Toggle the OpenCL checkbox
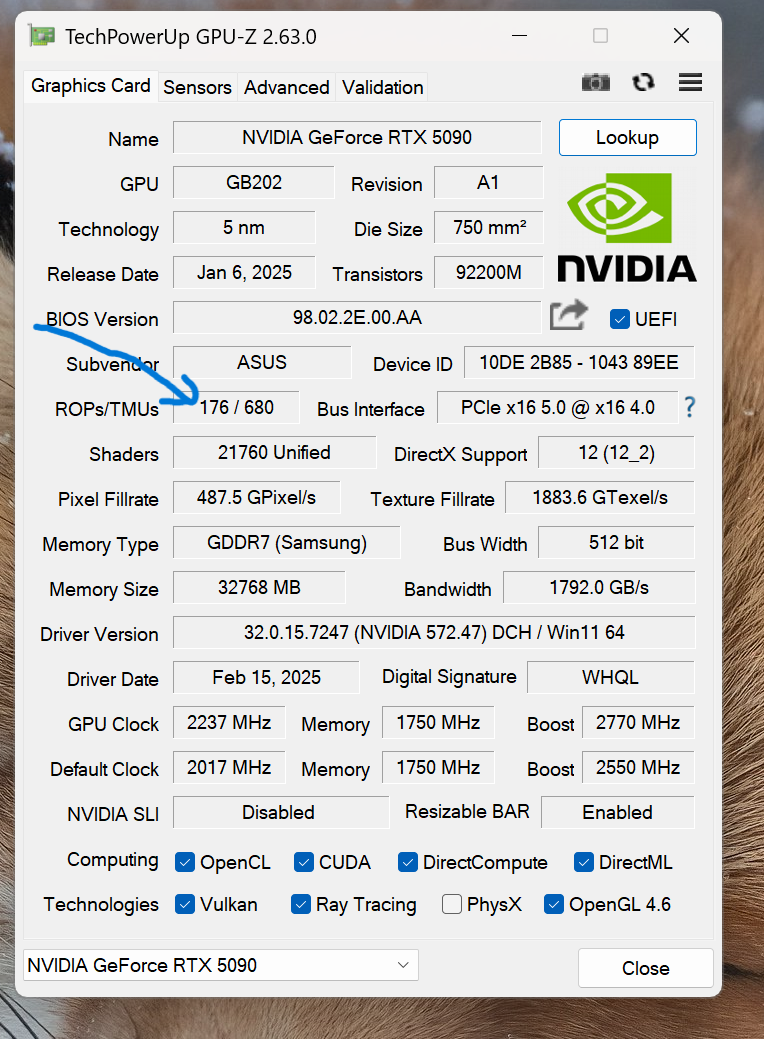This screenshot has width=764, height=1039. click(185, 862)
